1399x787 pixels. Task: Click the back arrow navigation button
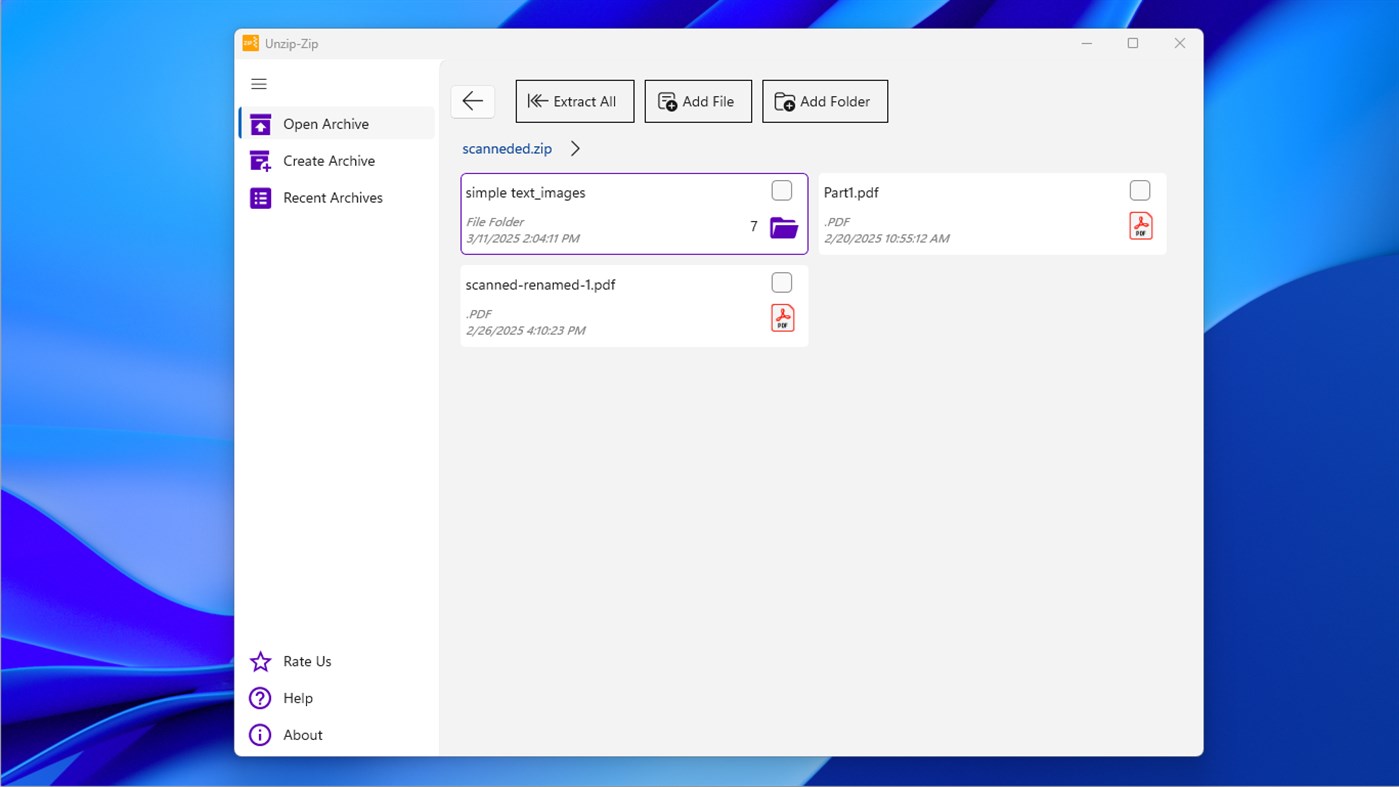click(x=472, y=101)
